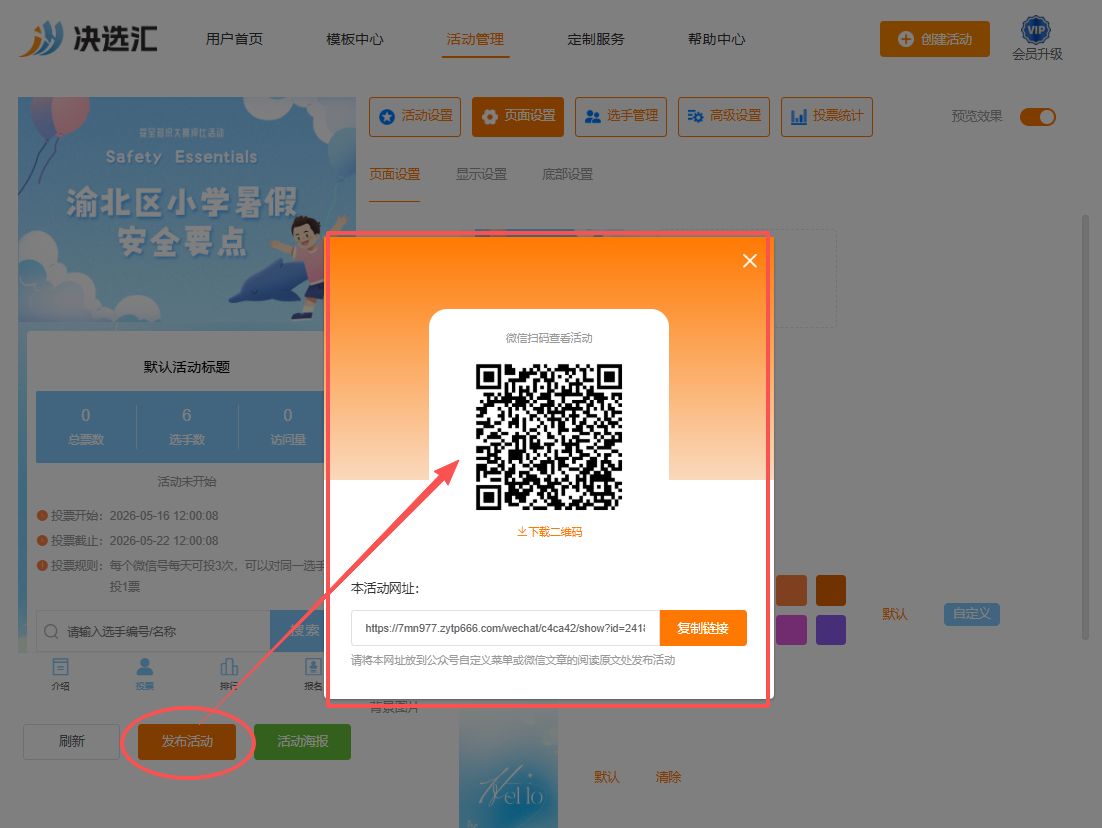Click the star icon on 活动设置

[x=387, y=117]
